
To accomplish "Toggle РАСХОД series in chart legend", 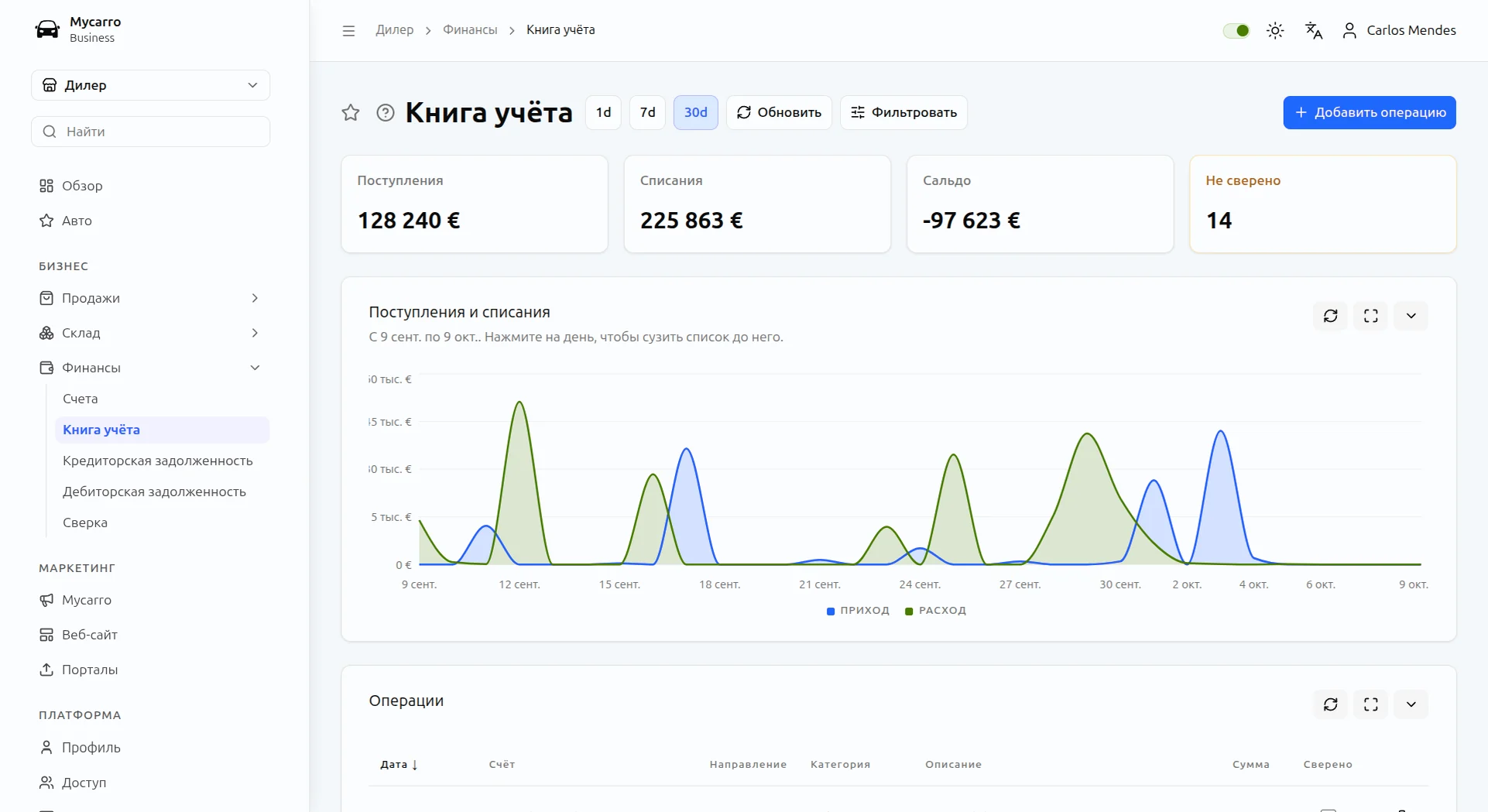I will coord(935,611).
